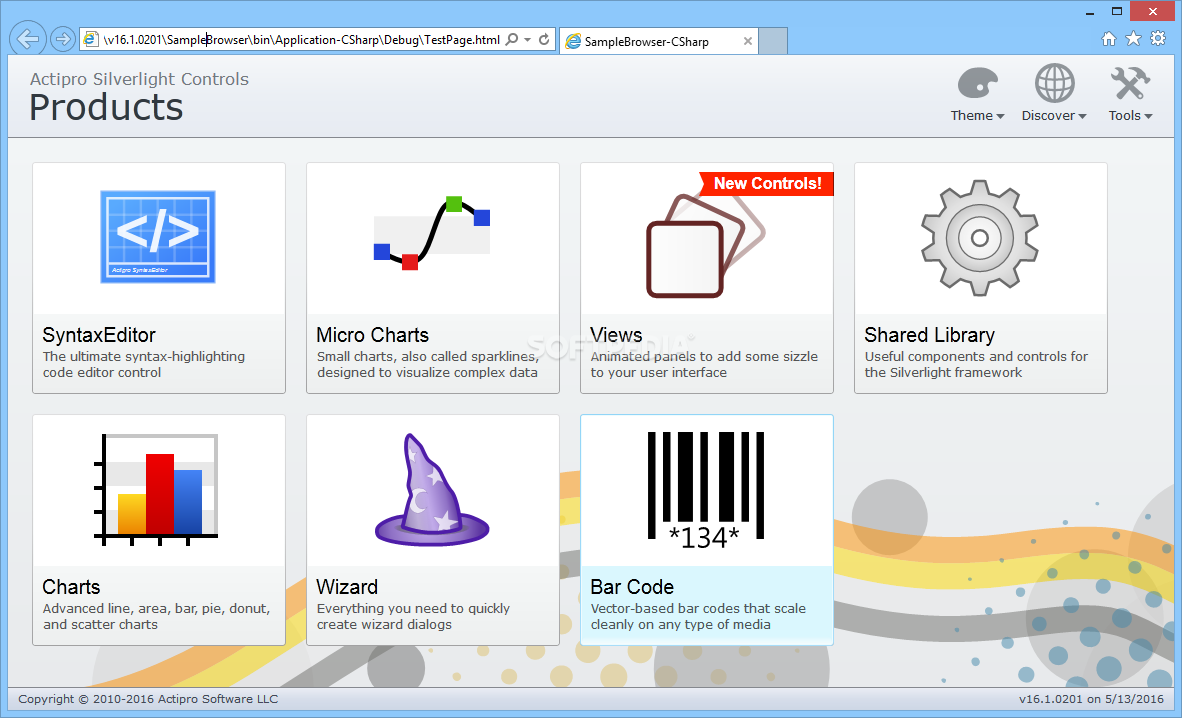Go back with the browser Back arrow

28,38
